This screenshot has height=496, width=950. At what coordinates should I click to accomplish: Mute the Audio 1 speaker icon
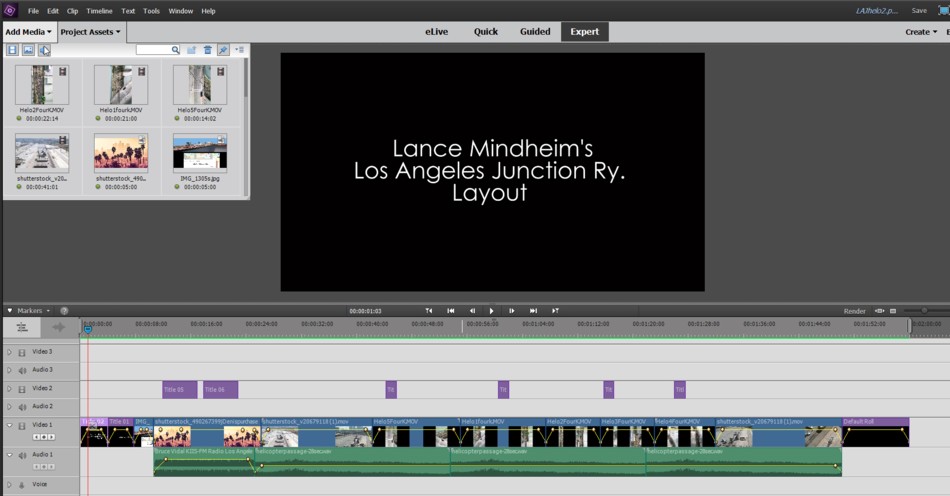(22, 455)
